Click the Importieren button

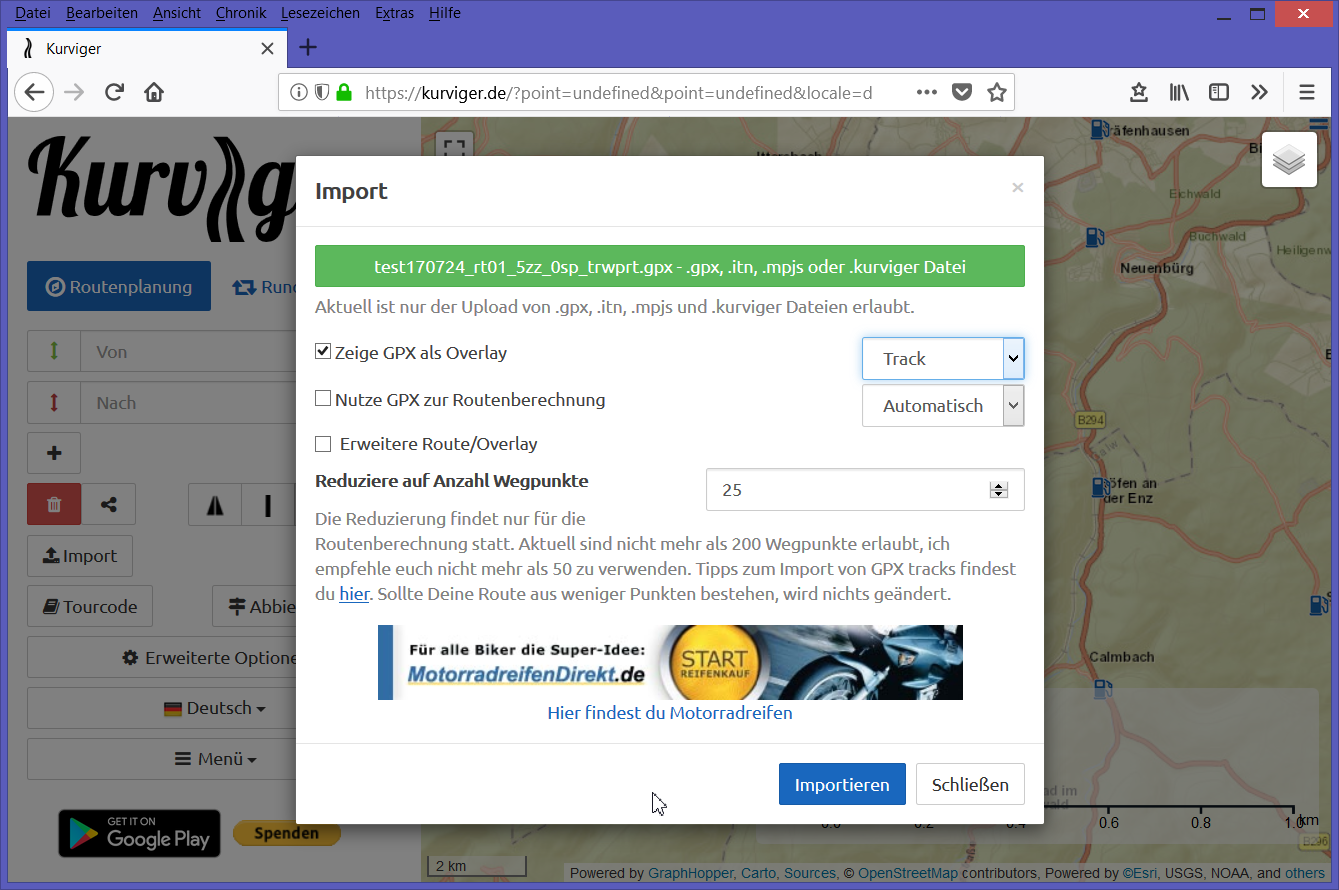click(x=842, y=784)
